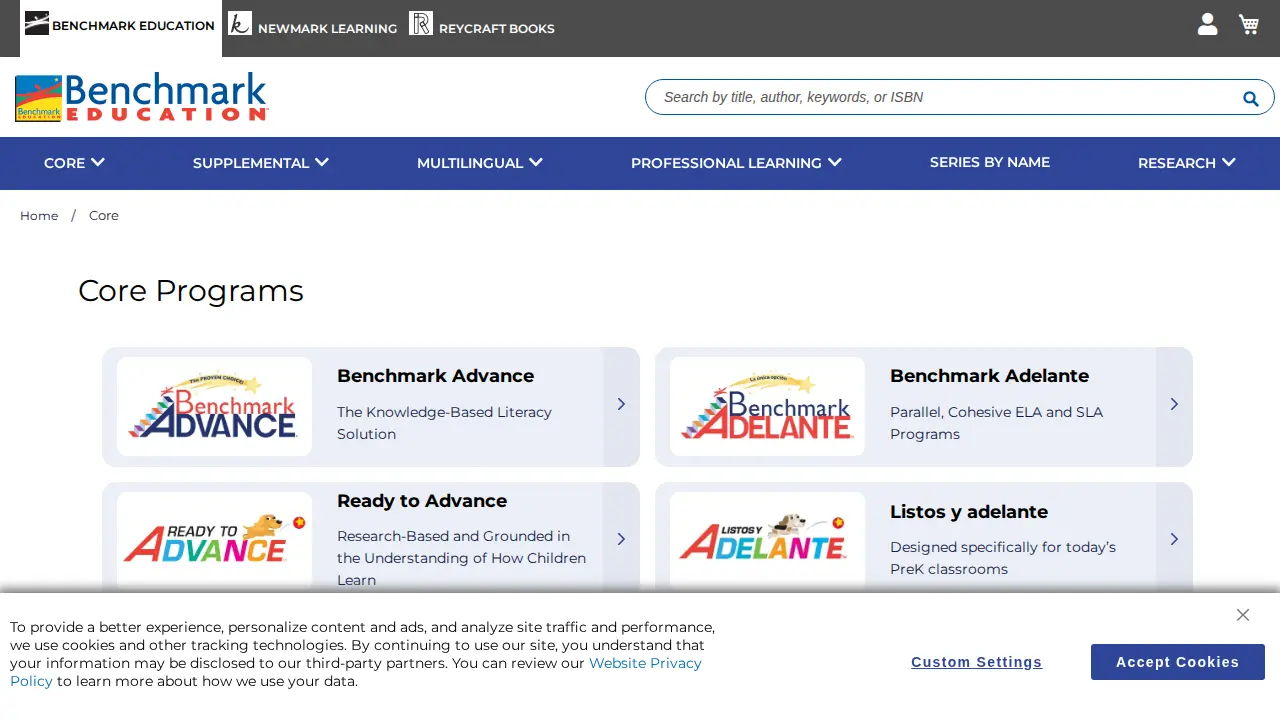Screen dimensions: 1280x720
Task: Select the Benchmark Education site tab
Action: coord(121,28)
